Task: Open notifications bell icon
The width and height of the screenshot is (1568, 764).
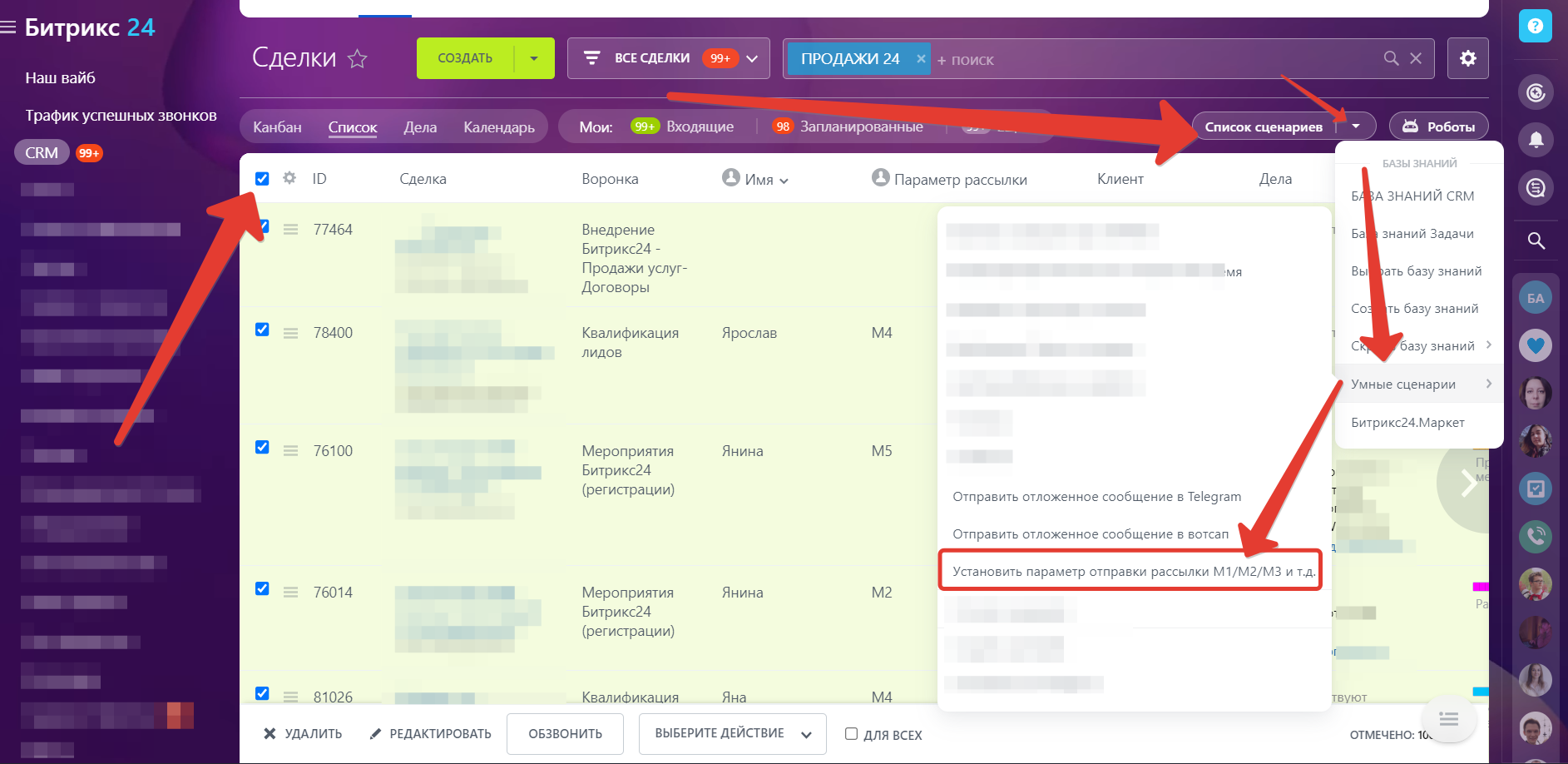Action: (1536, 139)
